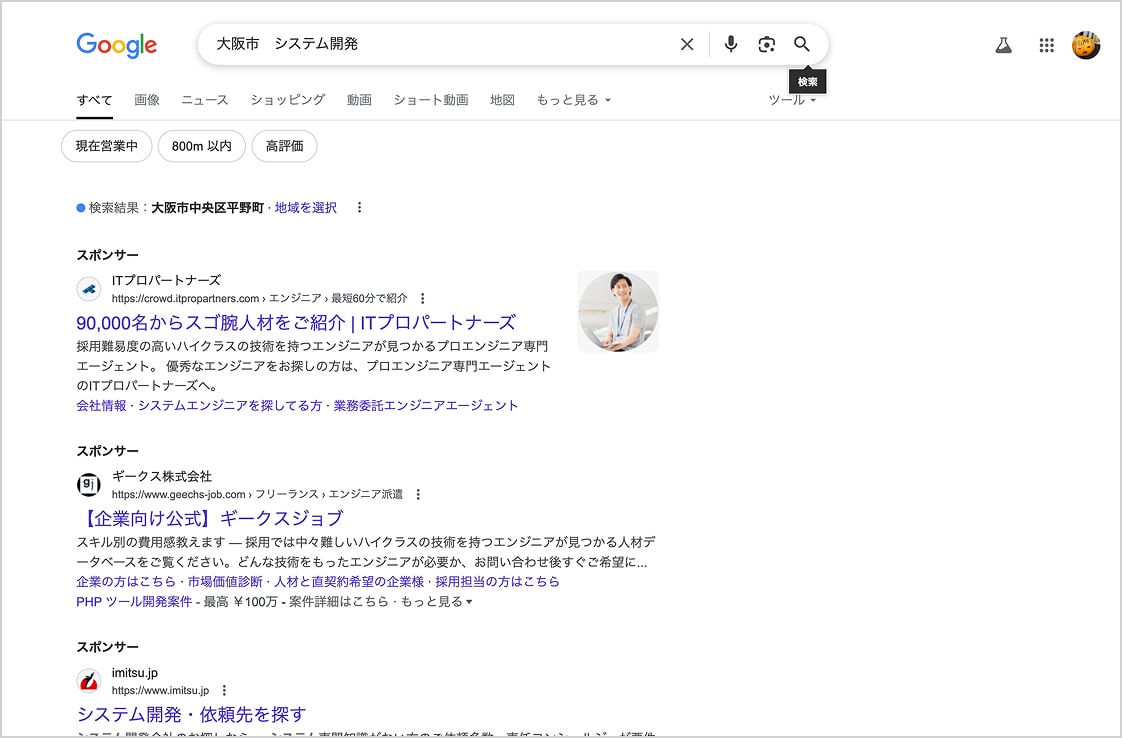The height and width of the screenshot is (738, 1122).
Task: Open the ツール dropdown
Action: click(790, 100)
